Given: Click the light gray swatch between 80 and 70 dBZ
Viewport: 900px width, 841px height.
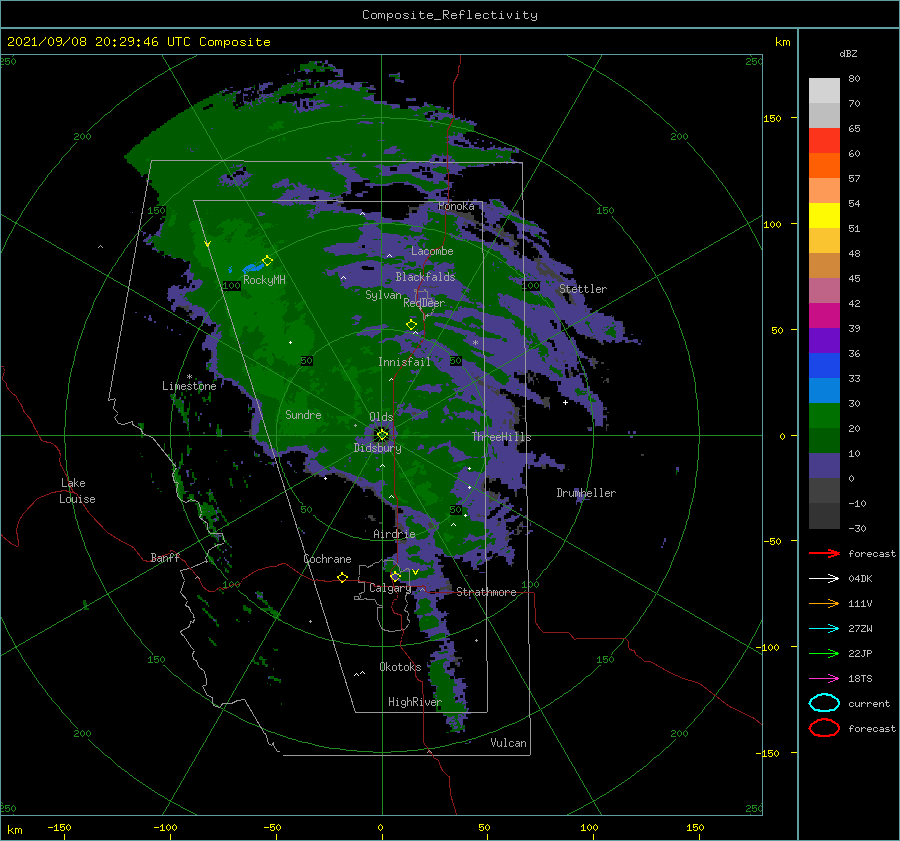Looking at the screenshot, I should [824, 91].
